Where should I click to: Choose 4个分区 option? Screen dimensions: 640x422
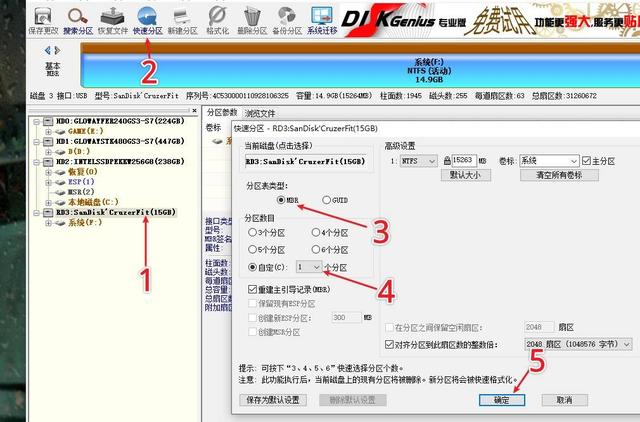[x=316, y=233]
